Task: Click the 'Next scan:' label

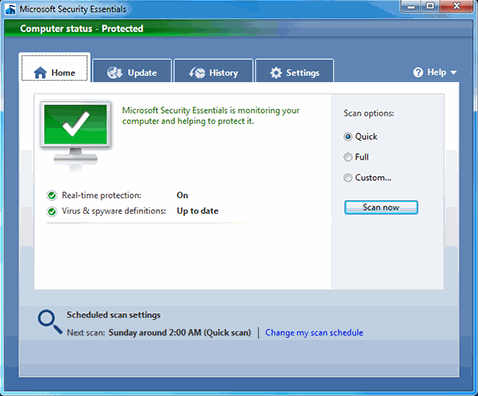Action: pyautogui.click(x=86, y=333)
